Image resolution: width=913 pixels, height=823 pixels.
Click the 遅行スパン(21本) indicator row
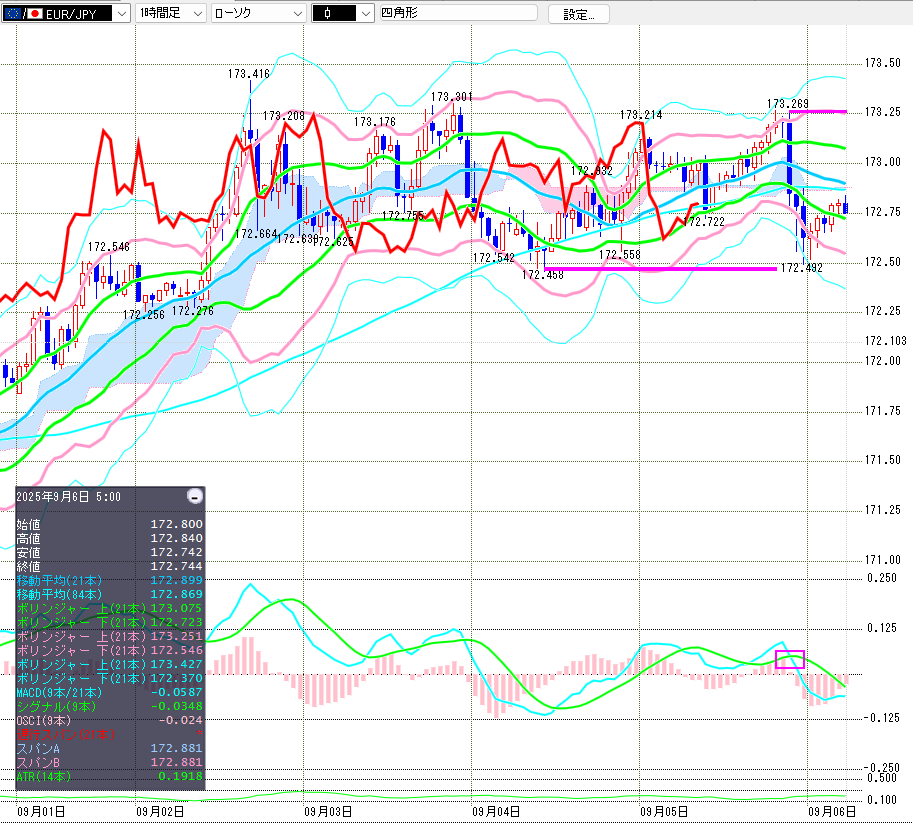109,734
